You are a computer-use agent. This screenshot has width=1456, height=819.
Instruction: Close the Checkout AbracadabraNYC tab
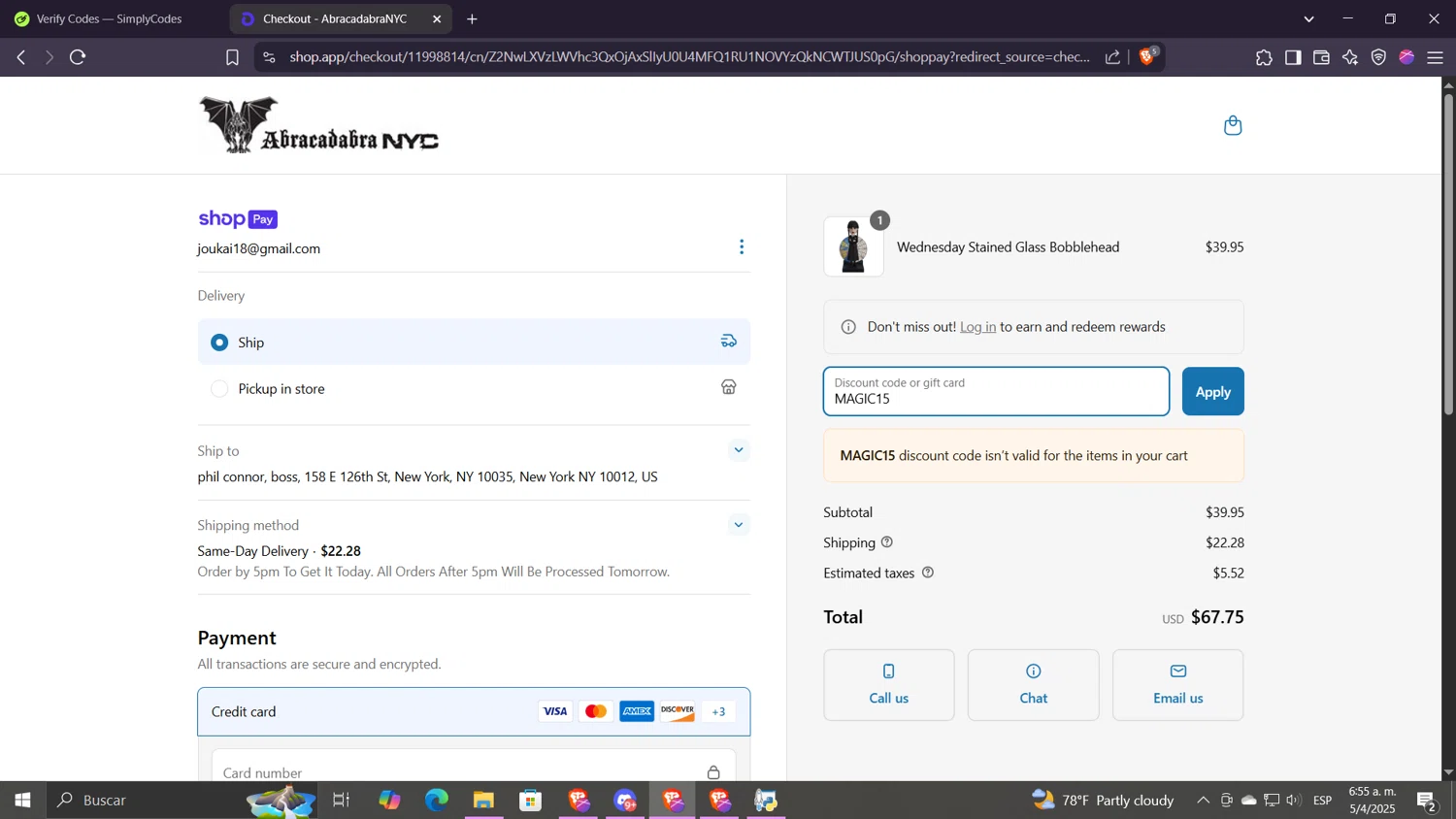click(437, 18)
